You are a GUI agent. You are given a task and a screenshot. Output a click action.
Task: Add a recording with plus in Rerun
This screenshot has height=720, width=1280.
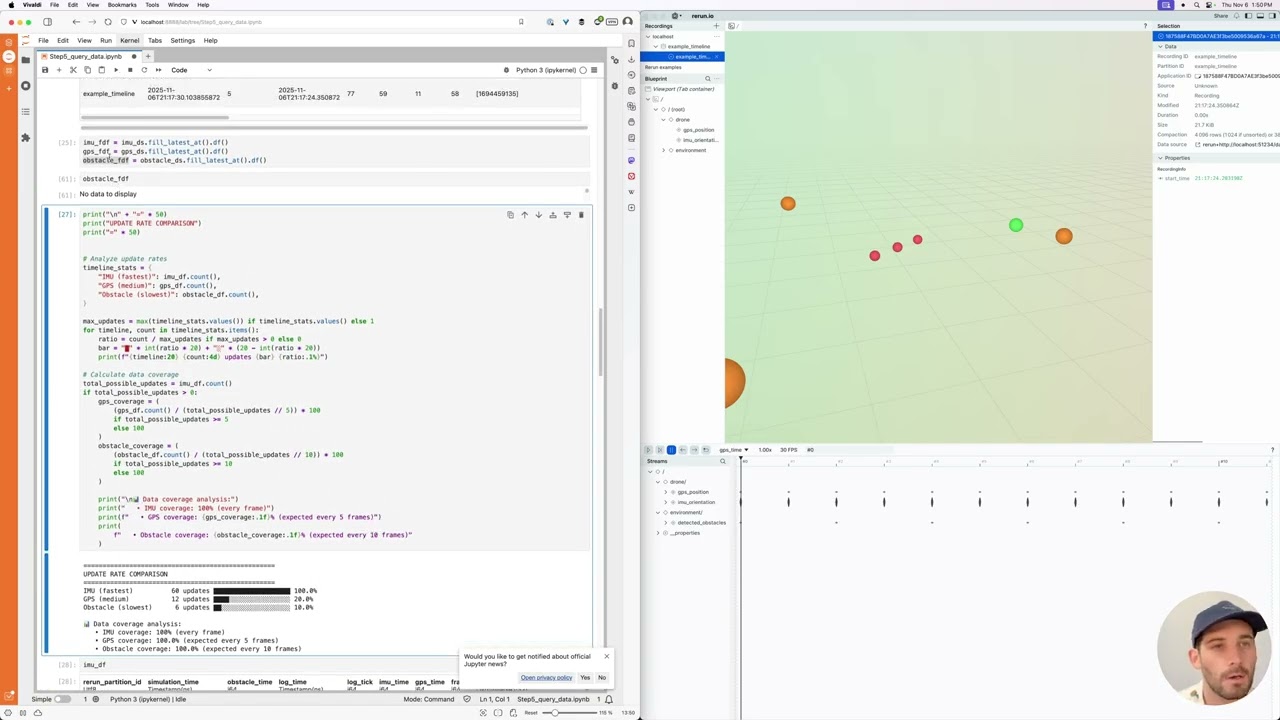715,26
